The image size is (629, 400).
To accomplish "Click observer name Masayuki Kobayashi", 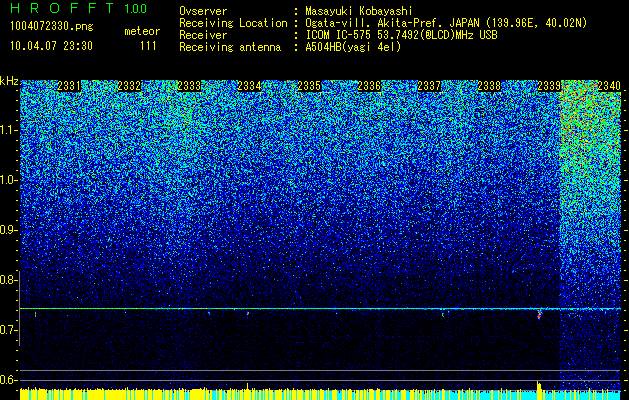I will pyautogui.click(x=359, y=11).
